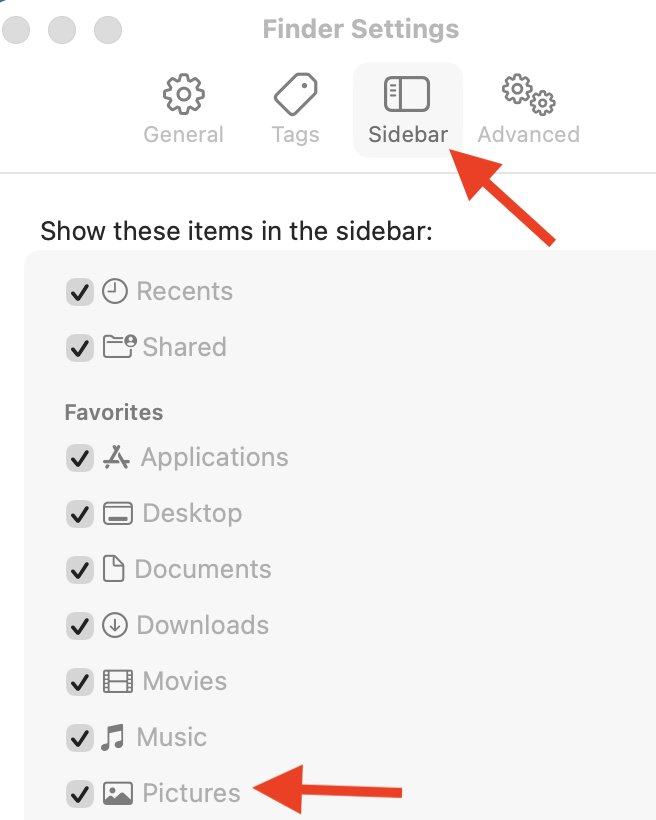
Task: Click the Downloads arrow icon
Action: pyautogui.click(x=116, y=625)
